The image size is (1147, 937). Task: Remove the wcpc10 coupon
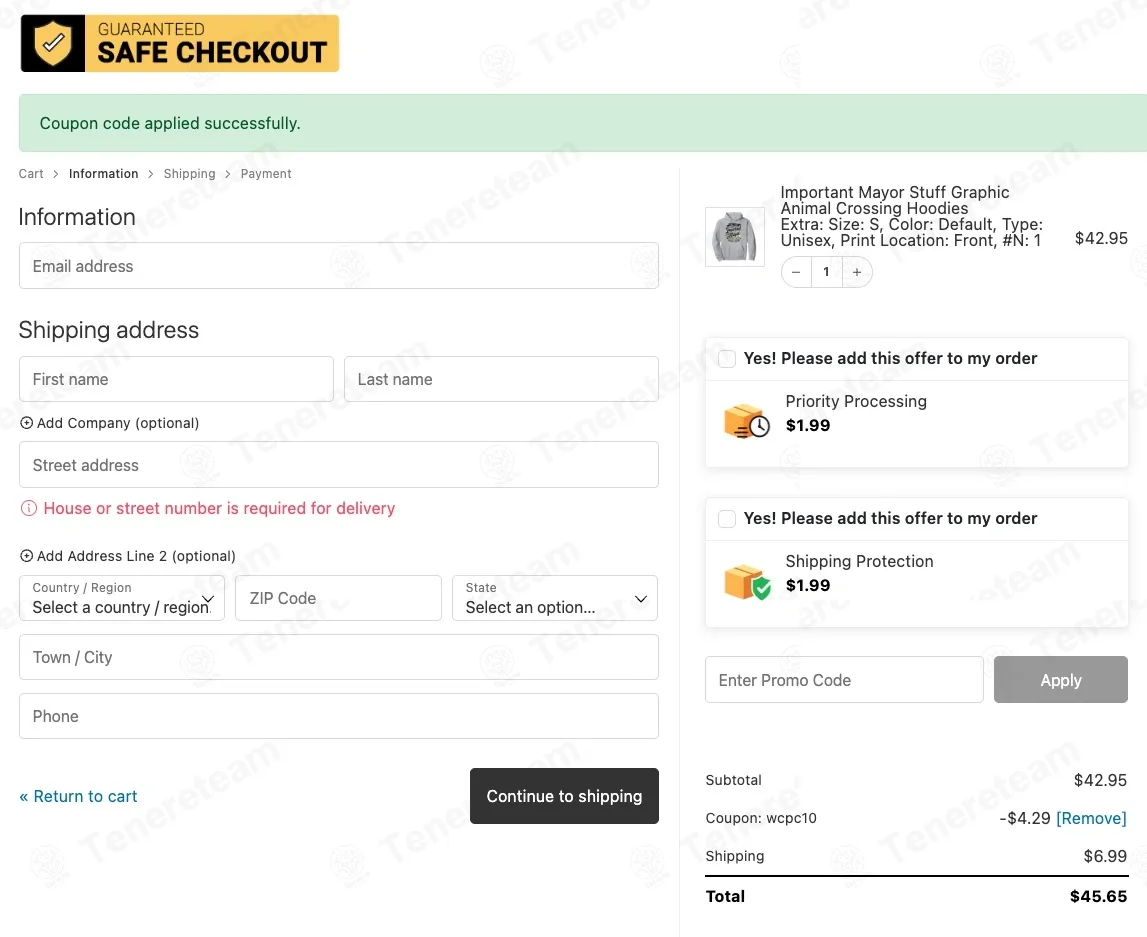pyautogui.click(x=1091, y=818)
